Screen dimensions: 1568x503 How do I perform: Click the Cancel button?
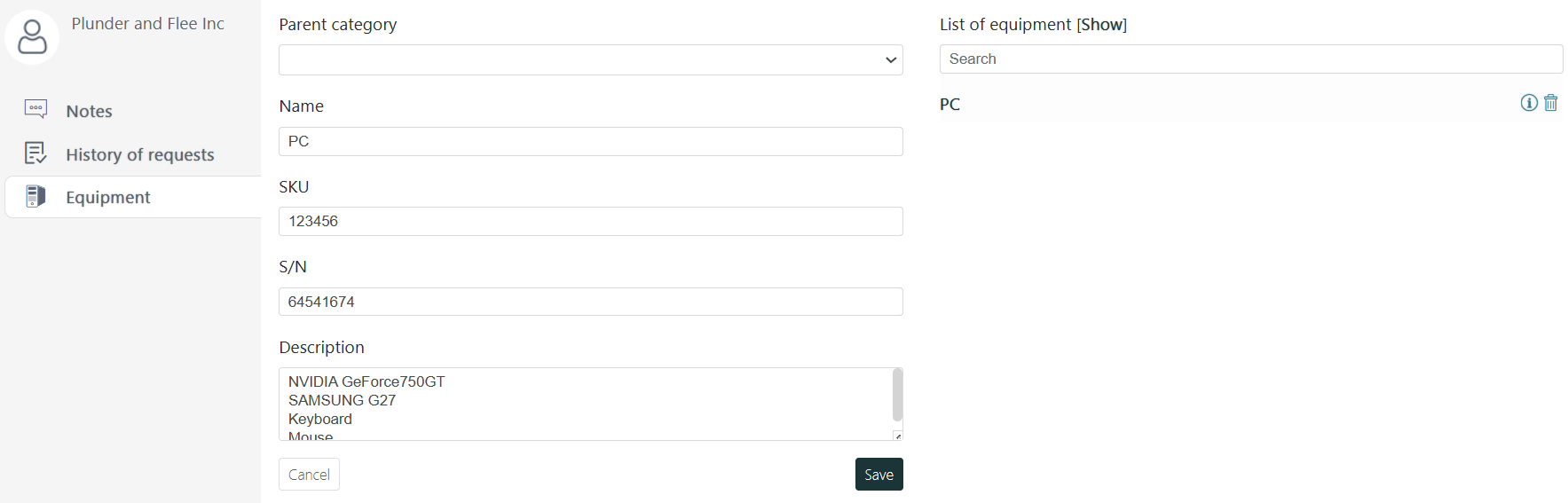click(309, 475)
